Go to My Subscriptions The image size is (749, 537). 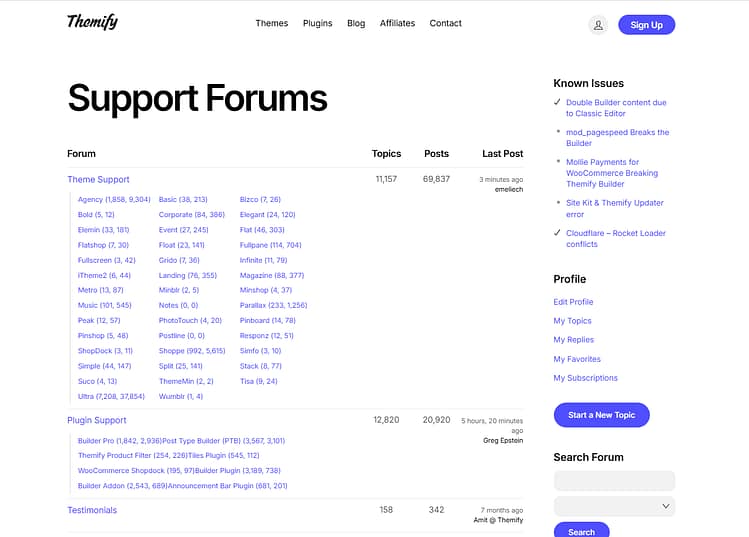pyautogui.click(x=585, y=378)
